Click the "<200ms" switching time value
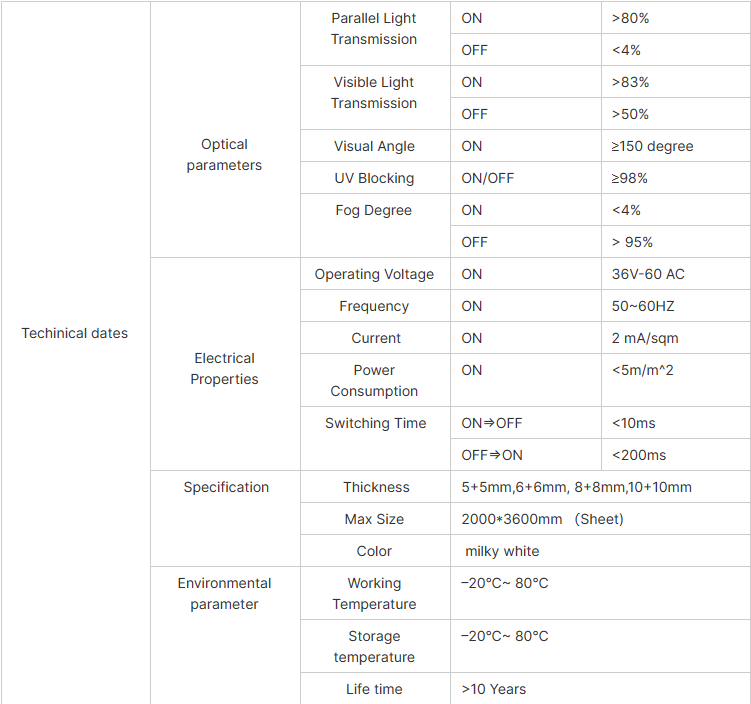Image resolution: width=751 pixels, height=704 pixels. click(x=639, y=455)
